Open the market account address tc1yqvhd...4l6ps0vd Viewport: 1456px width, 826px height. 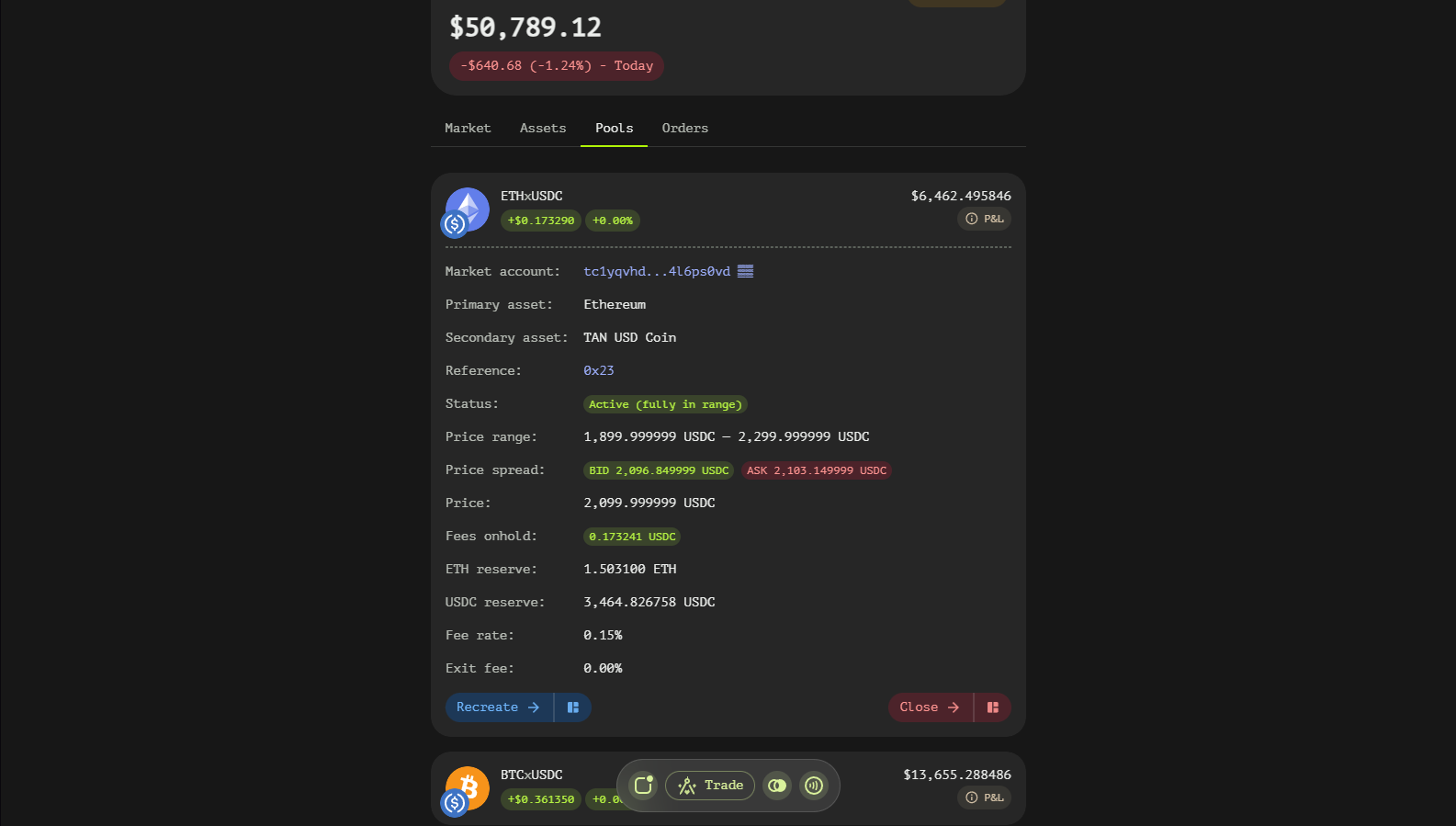656,272
